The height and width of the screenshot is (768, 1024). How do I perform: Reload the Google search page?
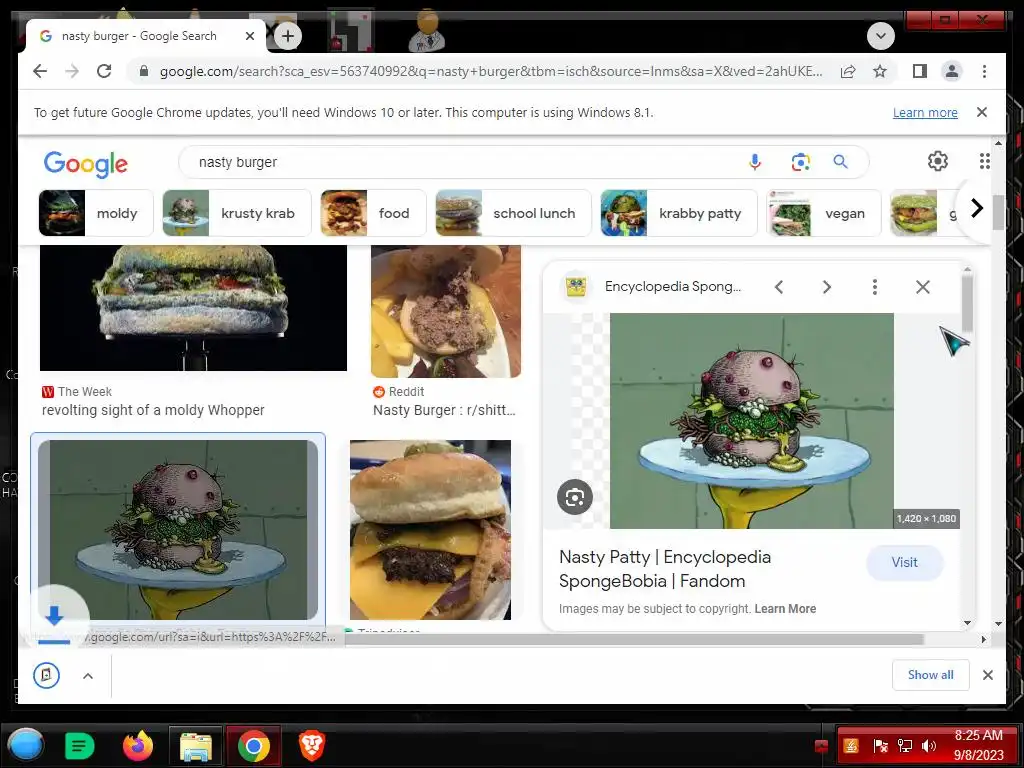pos(104,71)
